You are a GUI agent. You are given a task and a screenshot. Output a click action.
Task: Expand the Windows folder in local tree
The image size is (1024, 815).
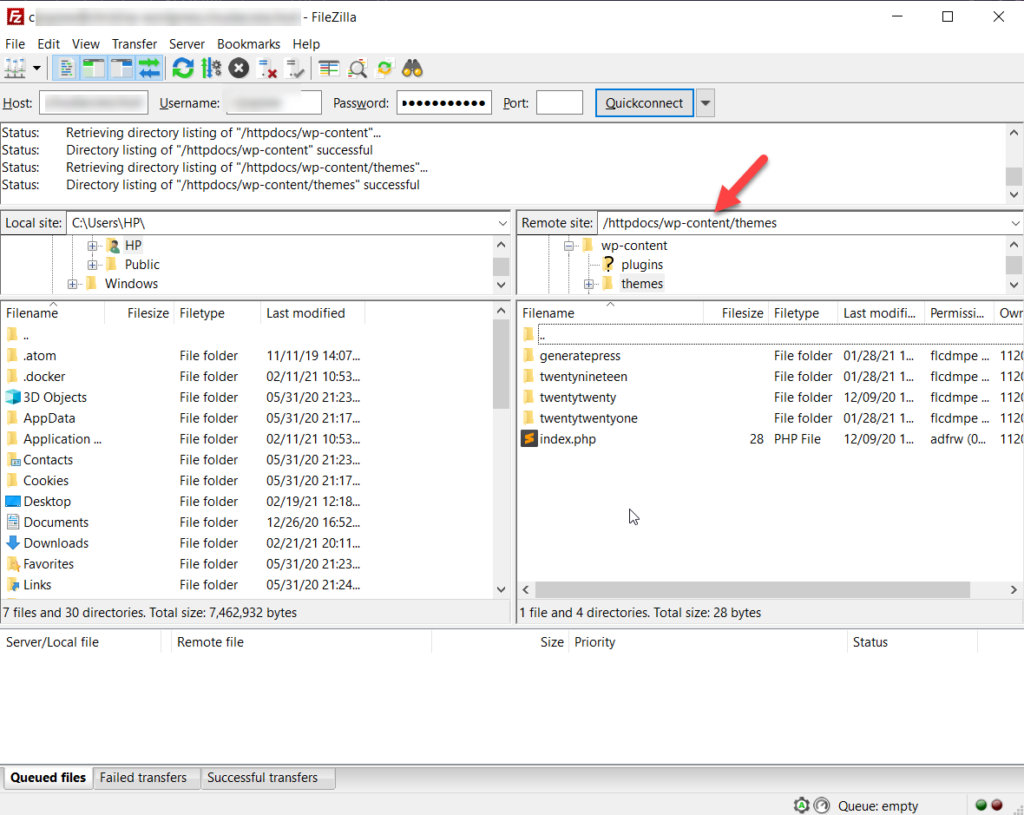[72, 284]
